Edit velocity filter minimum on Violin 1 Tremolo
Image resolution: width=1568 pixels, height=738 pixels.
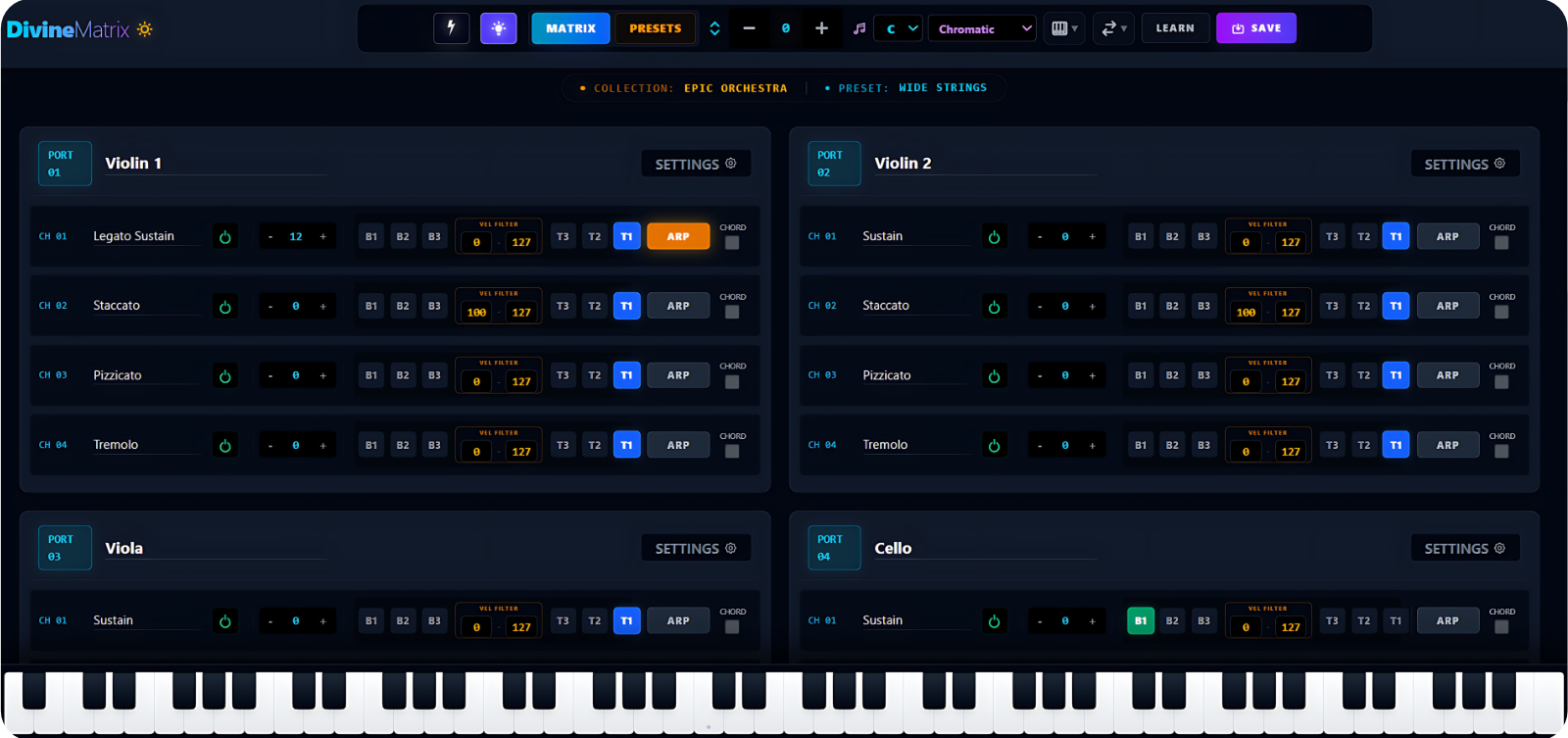click(477, 452)
